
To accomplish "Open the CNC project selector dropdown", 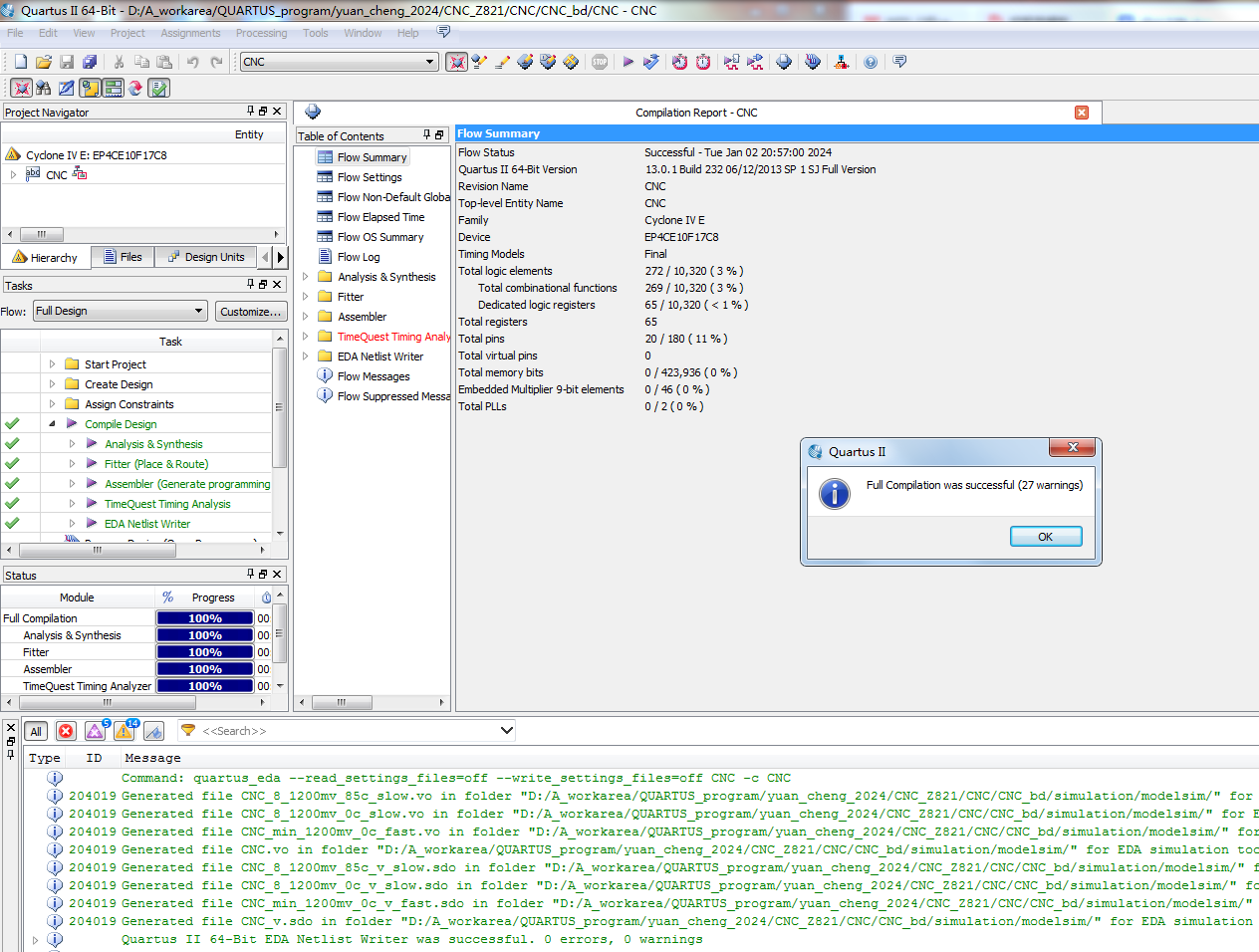I will (x=339, y=62).
